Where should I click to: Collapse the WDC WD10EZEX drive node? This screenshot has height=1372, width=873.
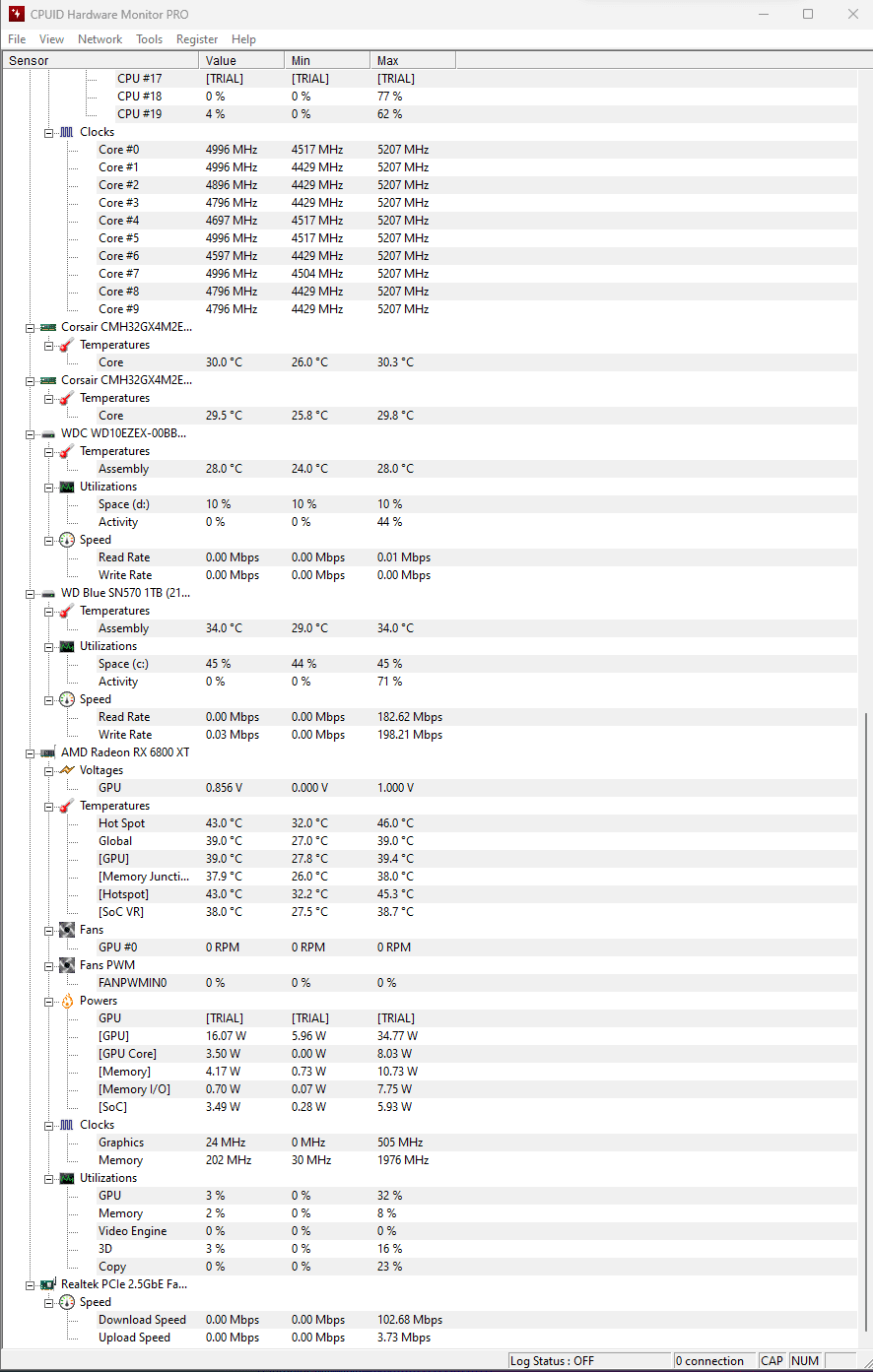(x=31, y=433)
